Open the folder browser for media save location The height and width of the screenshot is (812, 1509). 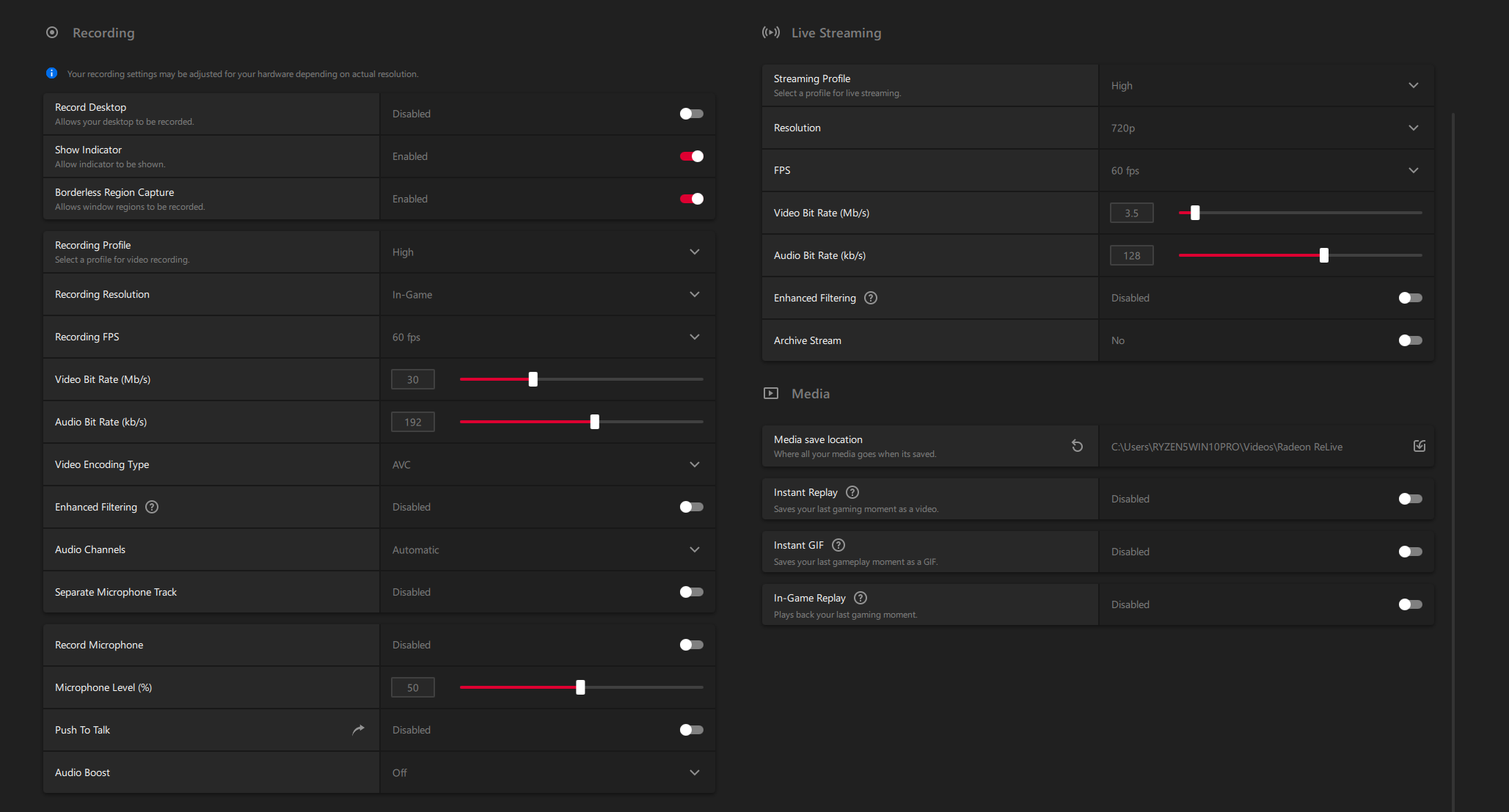coord(1420,446)
